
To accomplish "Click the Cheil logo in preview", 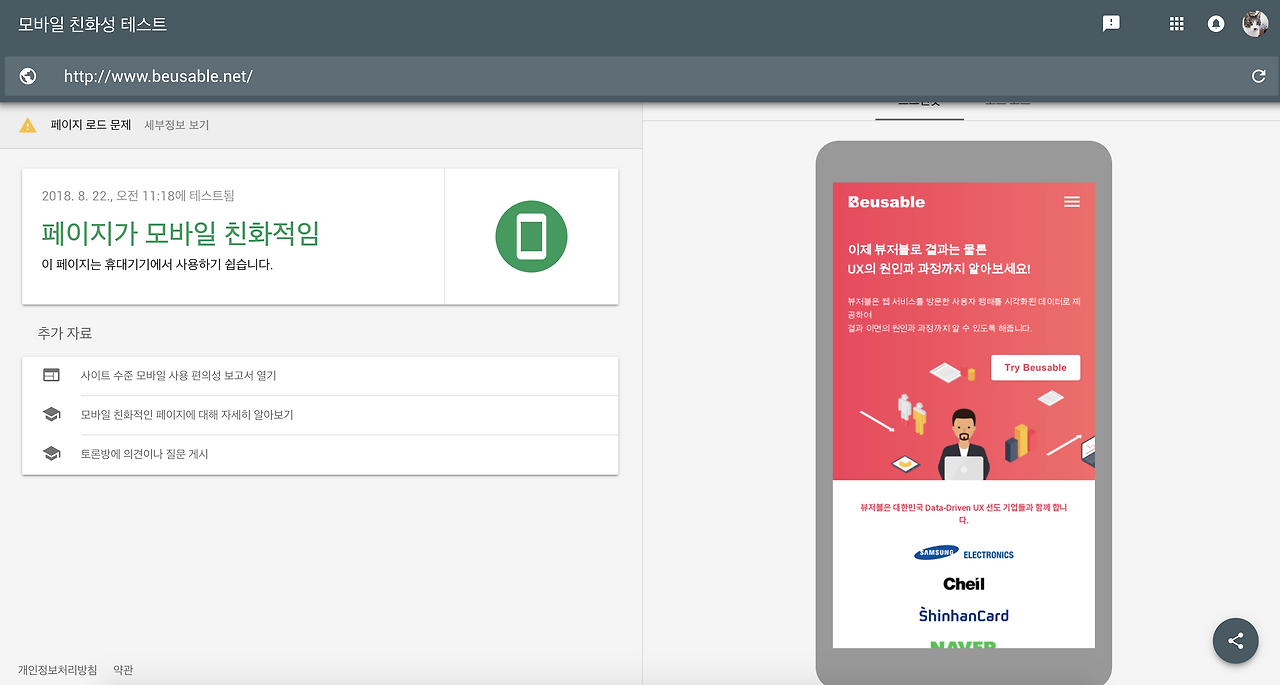I will point(964,584).
